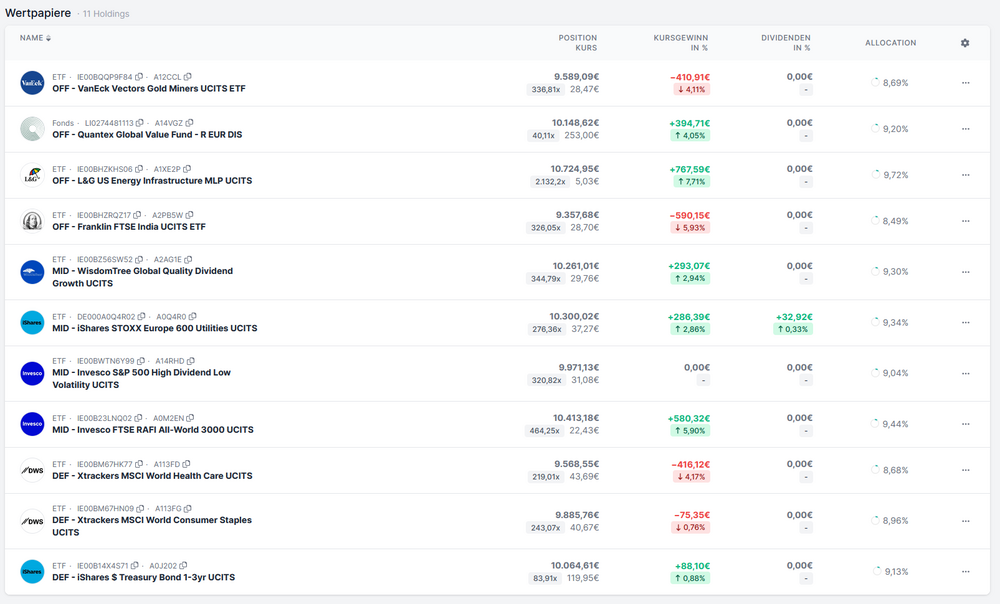1000x604 pixels.
Task: Open DEF - Xtrackers MSCI World Consumer Staples
Action: click(152, 526)
